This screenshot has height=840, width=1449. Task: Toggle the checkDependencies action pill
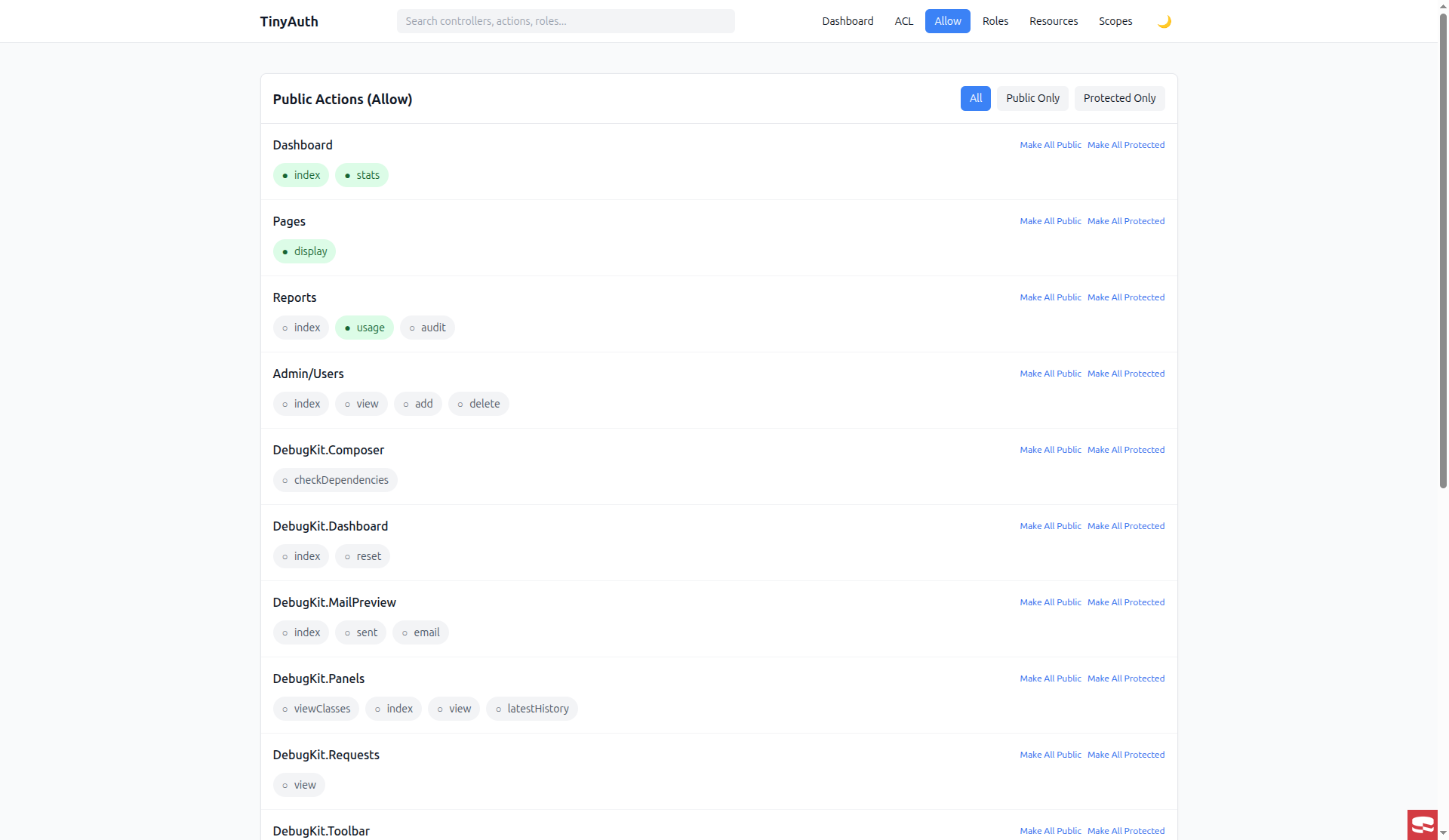click(335, 480)
